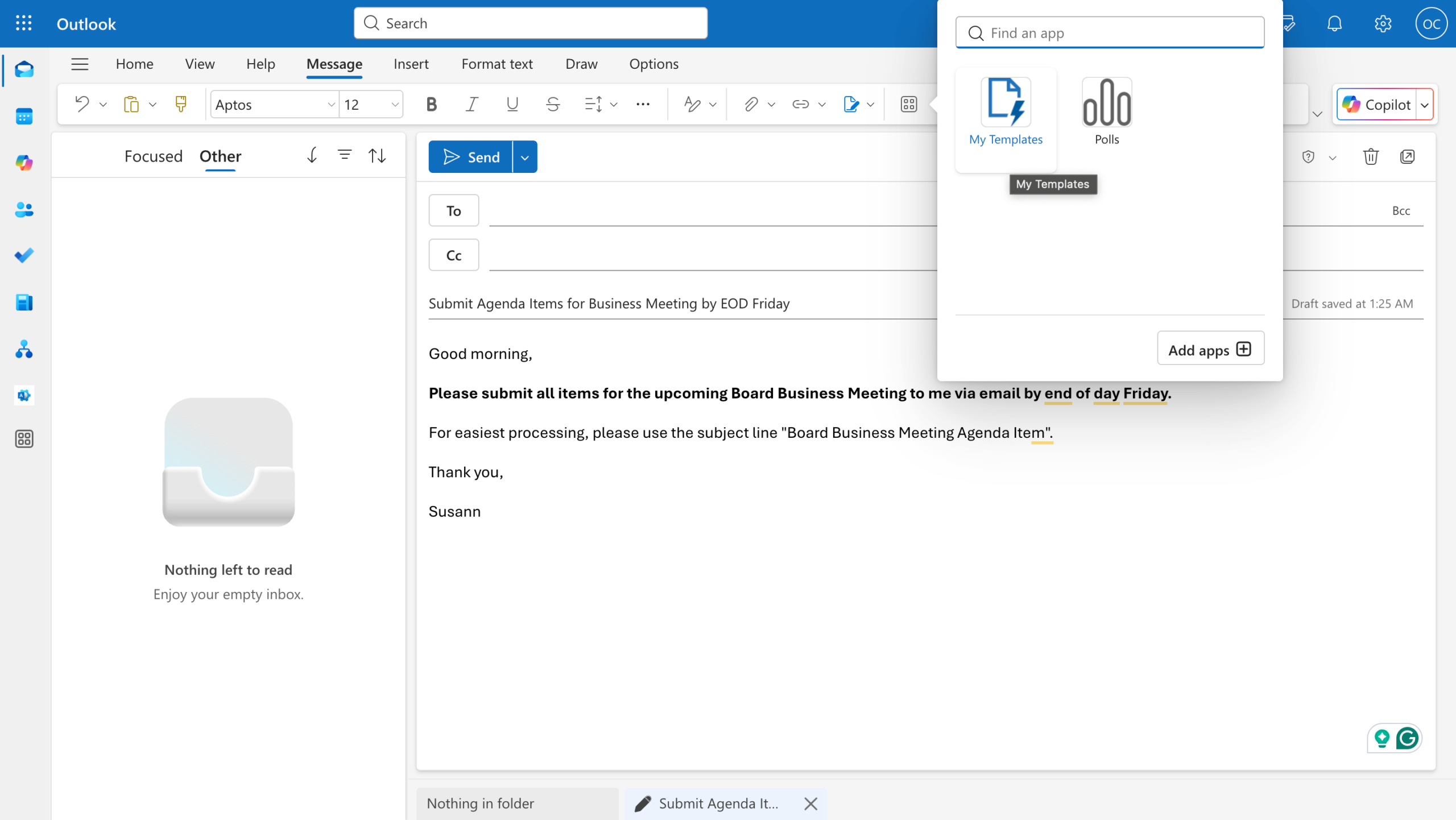Image resolution: width=1456 pixels, height=820 pixels.
Task: Click the Find an app field
Action: click(1109, 33)
